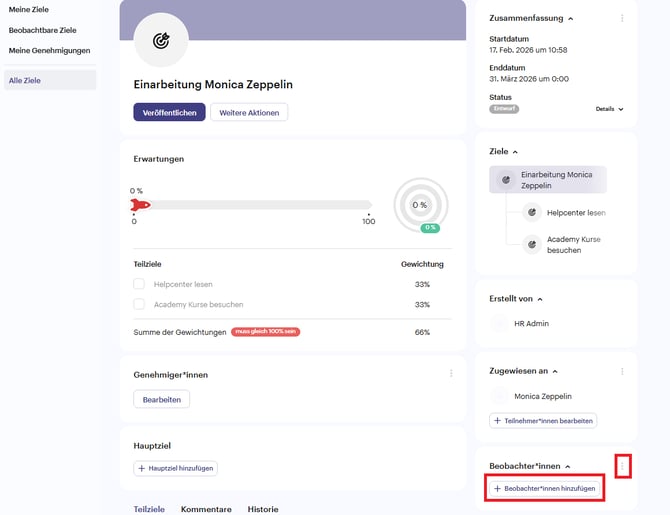Click the Academy Kurse besuchen label in Teilziele
The width and height of the screenshot is (670, 515).
(198, 304)
